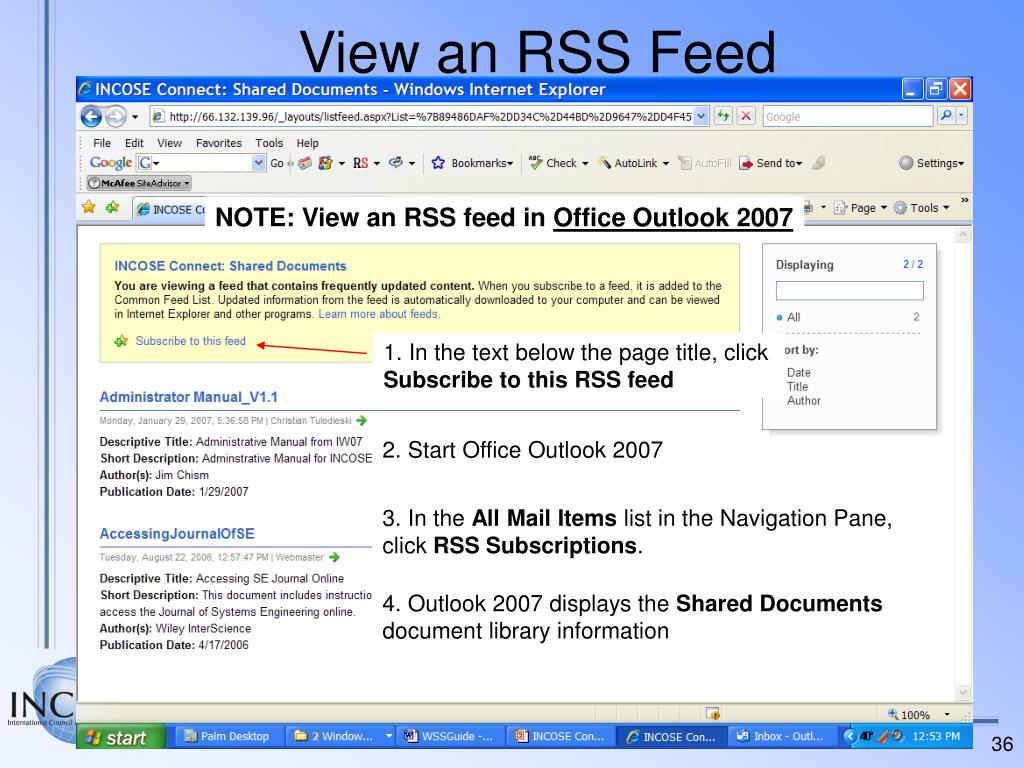Click the Send to toolbar button

click(x=771, y=163)
